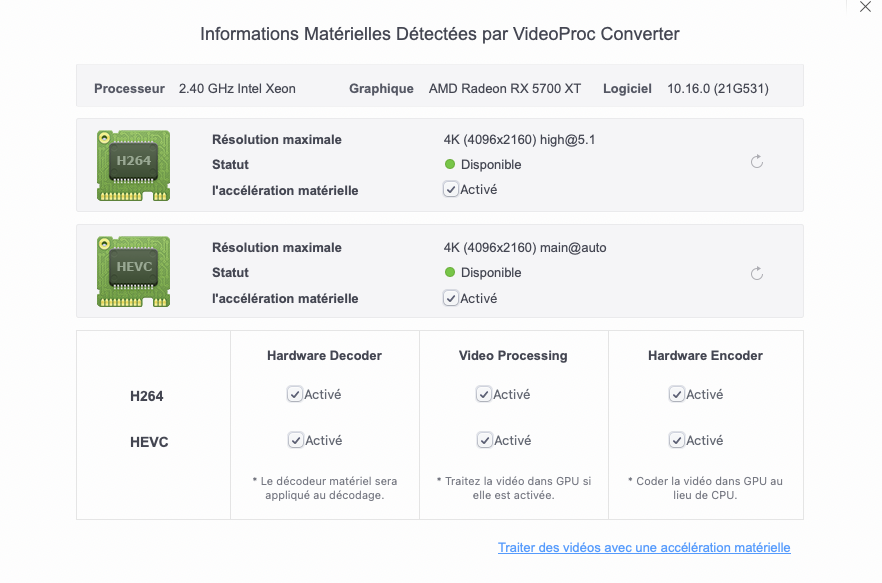Click the Hardware Encoder column header

[705, 356]
